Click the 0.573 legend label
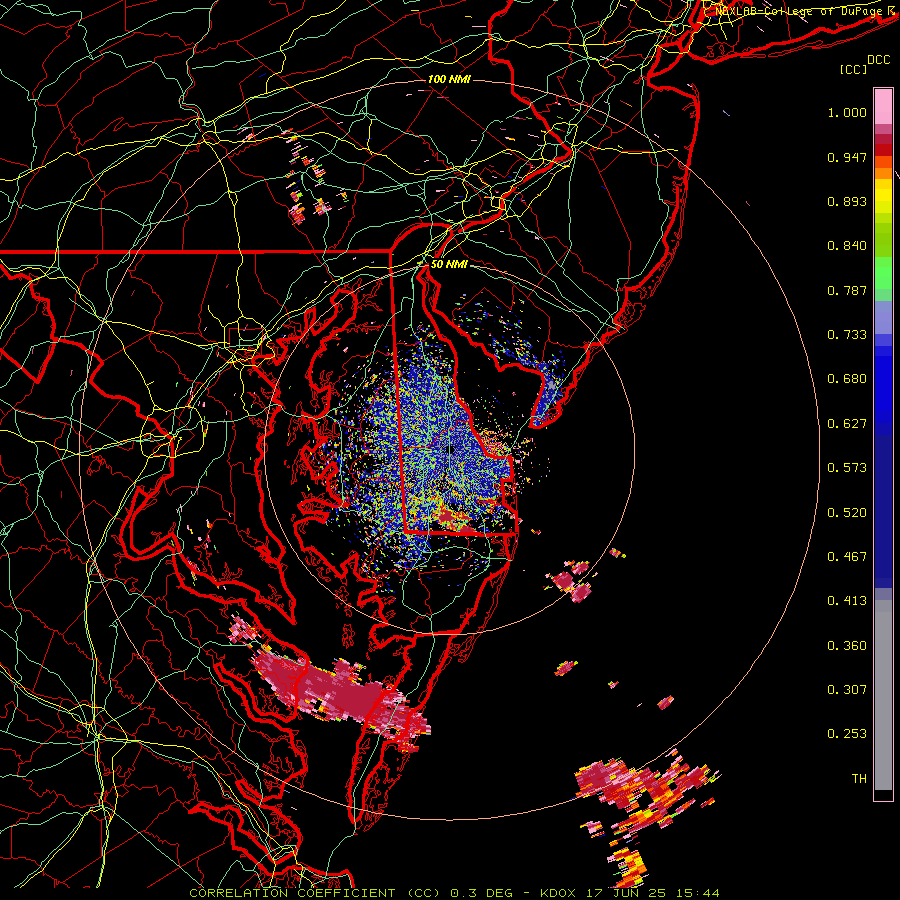900x900 pixels. pyautogui.click(x=847, y=468)
